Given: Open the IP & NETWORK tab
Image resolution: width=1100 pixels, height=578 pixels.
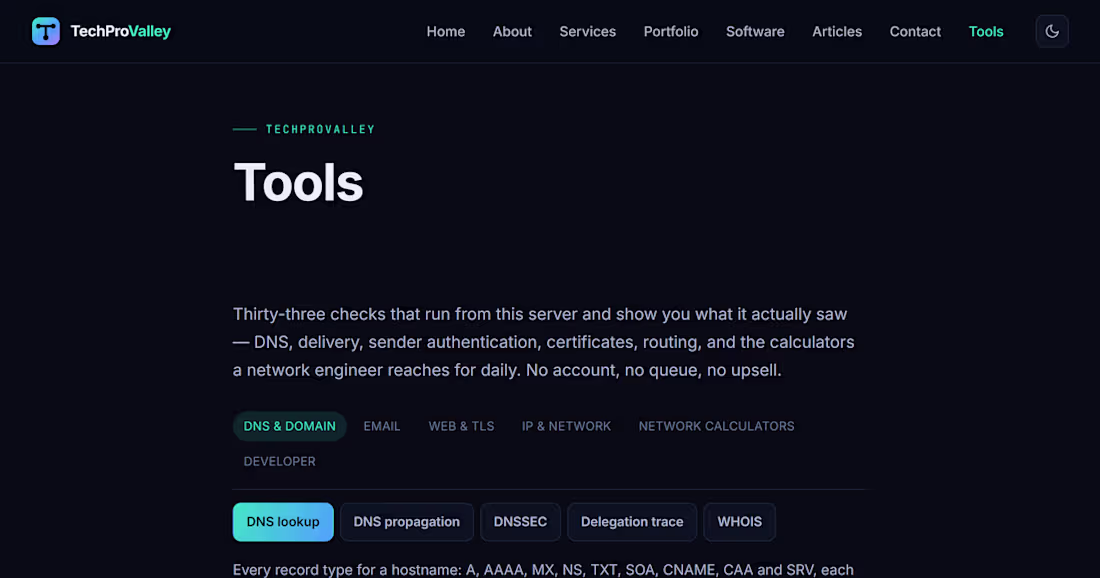Looking at the screenshot, I should [566, 426].
